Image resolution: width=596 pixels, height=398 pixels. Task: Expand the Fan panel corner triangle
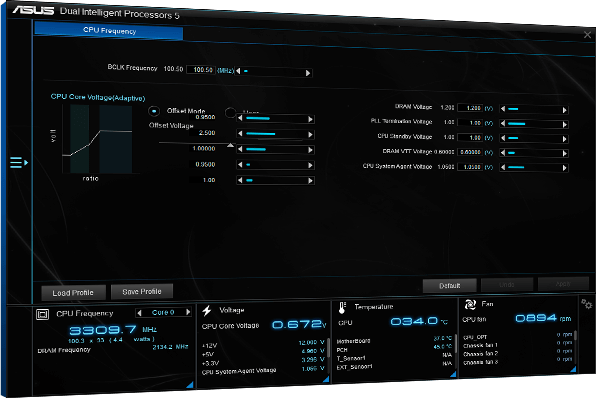(x=573, y=369)
